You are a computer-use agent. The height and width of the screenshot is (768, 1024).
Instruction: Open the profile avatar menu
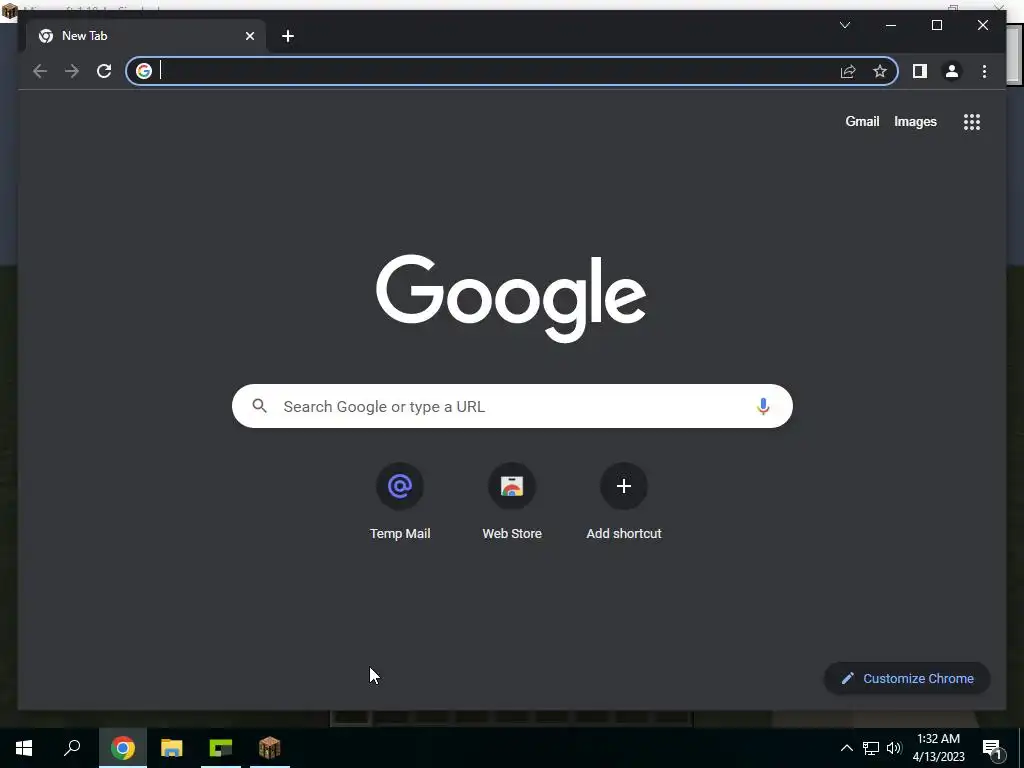pyautogui.click(x=952, y=71)
